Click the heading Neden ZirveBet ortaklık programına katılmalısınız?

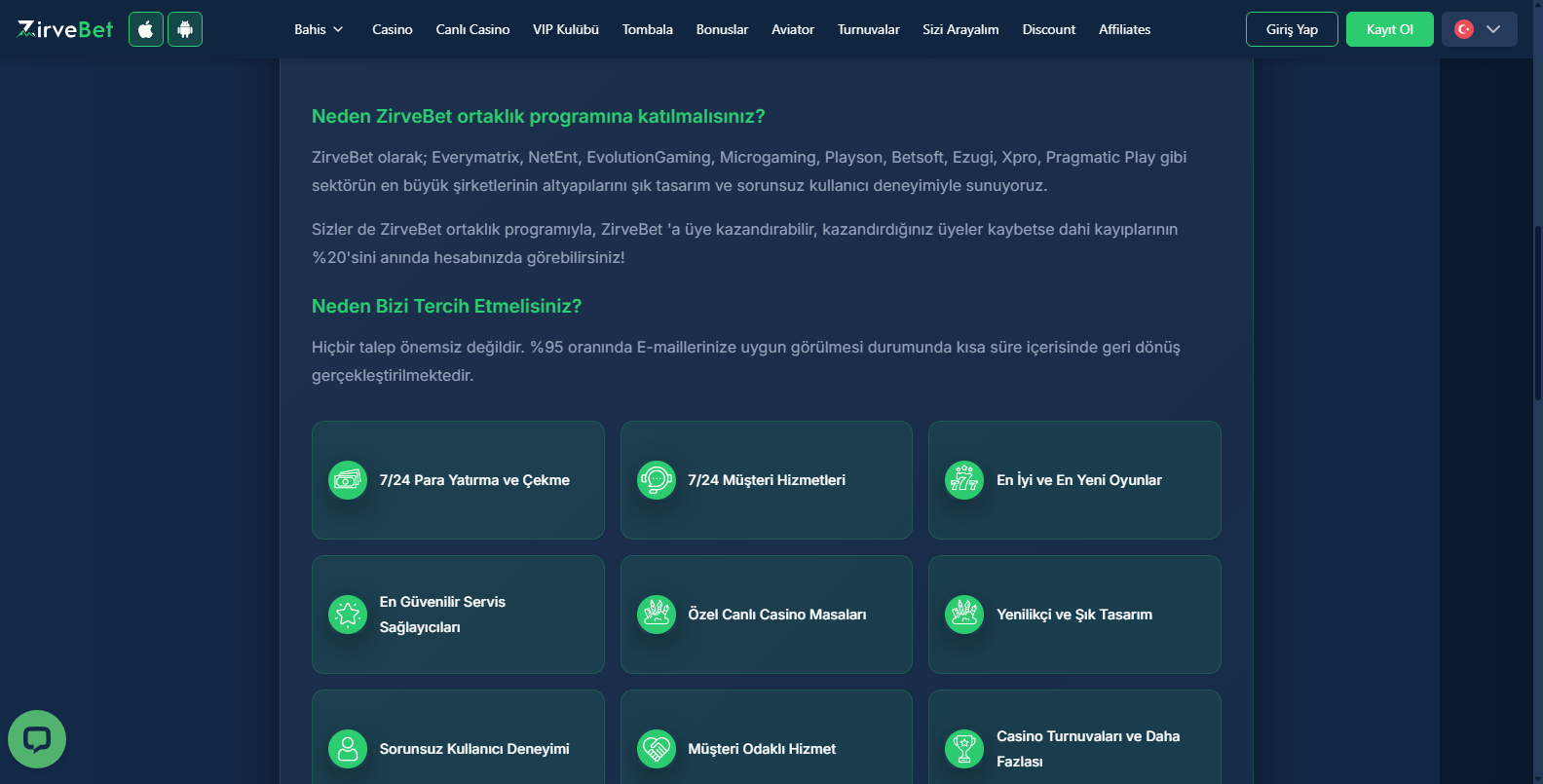tap(538, 116)
